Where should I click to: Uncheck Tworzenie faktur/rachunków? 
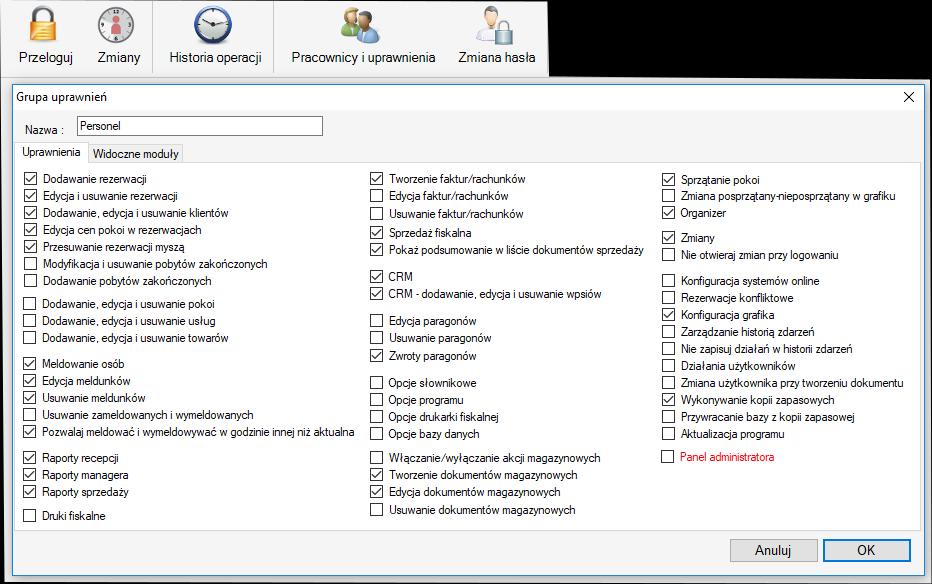pyautogui.click(x=376, y=179)
